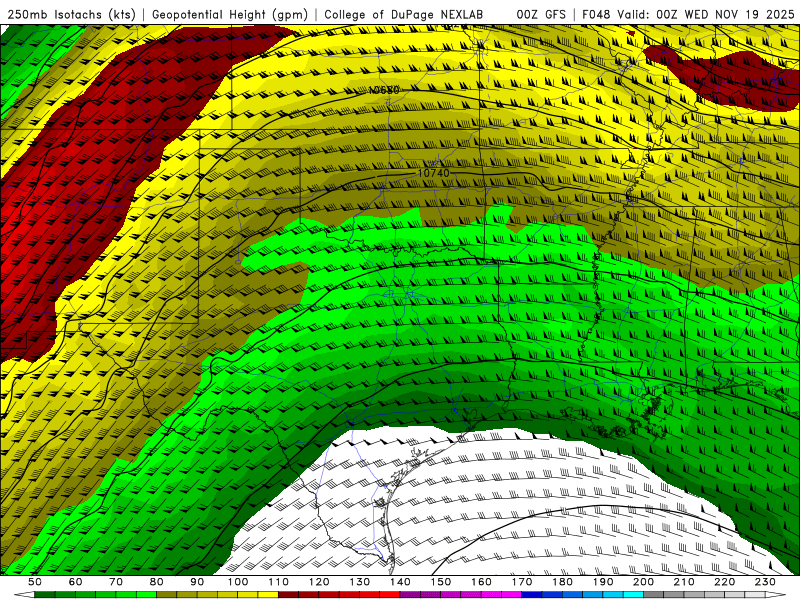
Task: Click the '250mb Isotachs (kts)' title text
Action: 71,15
